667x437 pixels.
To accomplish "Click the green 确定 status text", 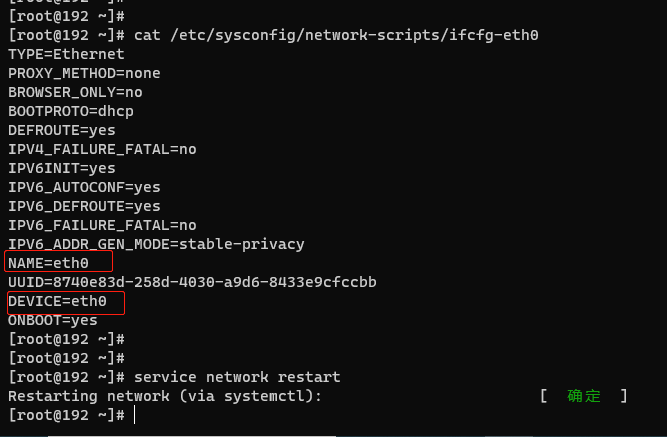I will (584, 396).
